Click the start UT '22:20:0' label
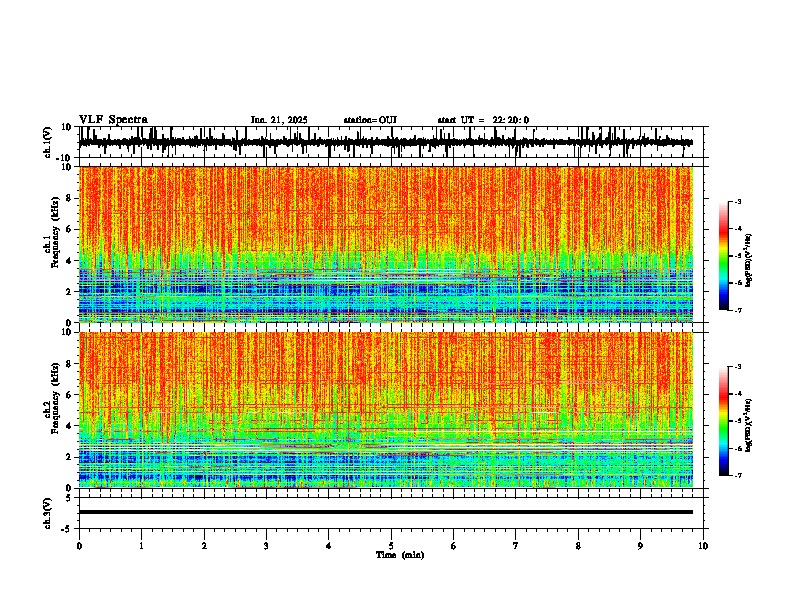Screen dimensions: 792x612 coord(511,120)
